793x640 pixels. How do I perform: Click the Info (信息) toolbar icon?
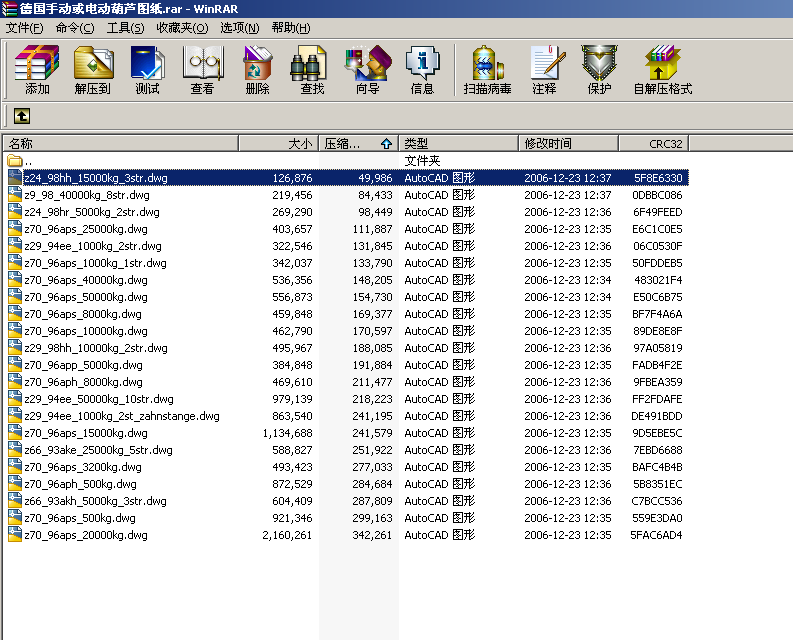[423, 63]
